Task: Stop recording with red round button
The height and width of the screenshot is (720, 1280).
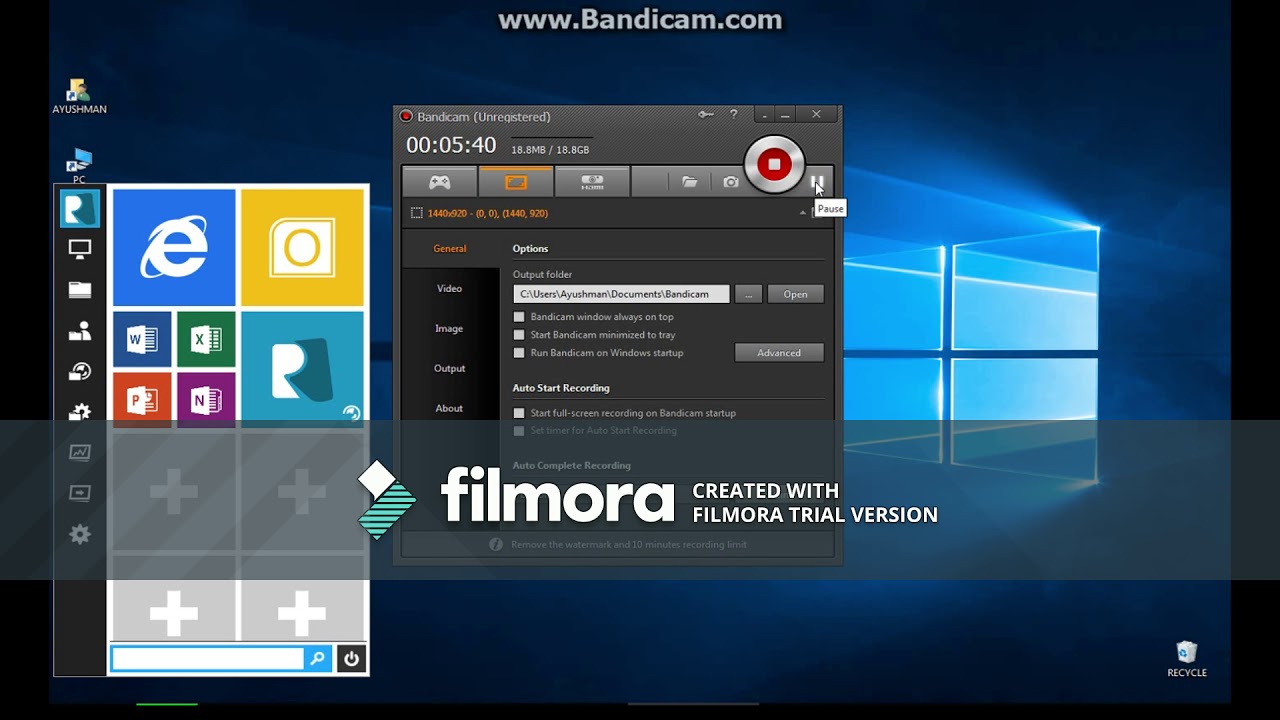Action: tap(774, 164)
